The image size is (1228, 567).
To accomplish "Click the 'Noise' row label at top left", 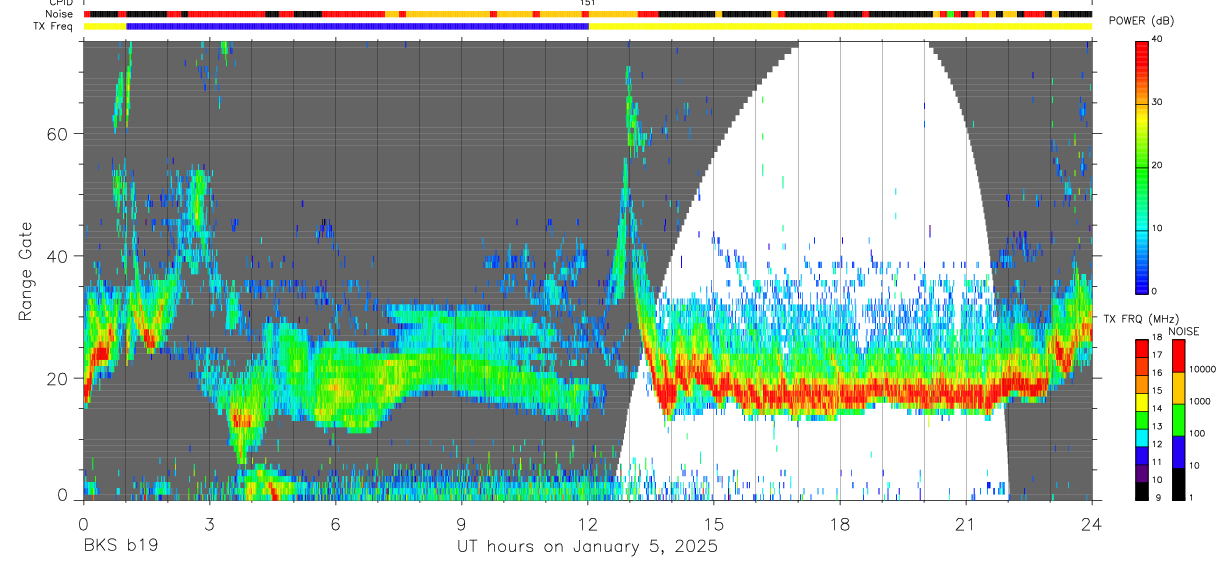I will click(59, 14).
